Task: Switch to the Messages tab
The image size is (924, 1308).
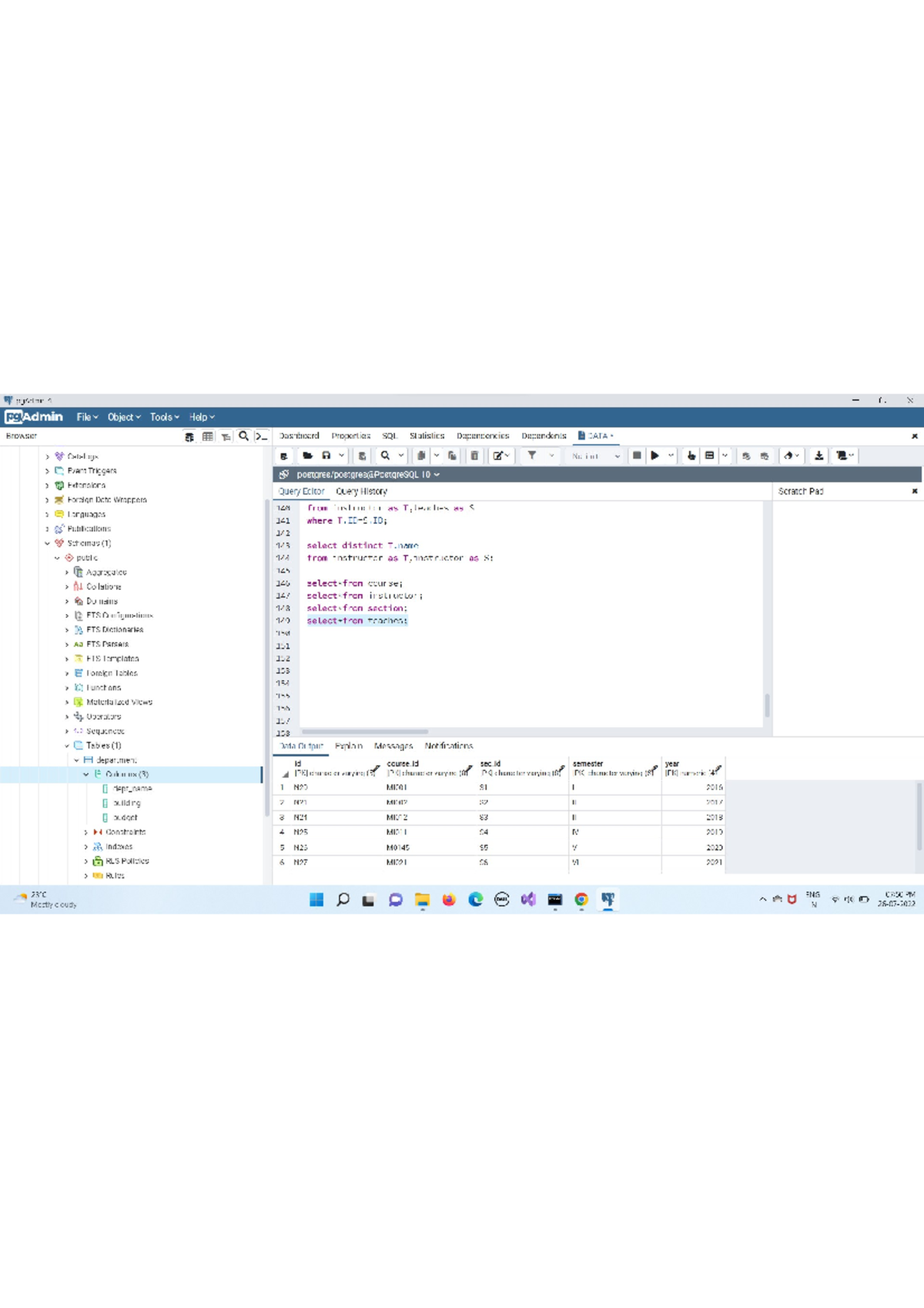Action: tap(393, 746)
